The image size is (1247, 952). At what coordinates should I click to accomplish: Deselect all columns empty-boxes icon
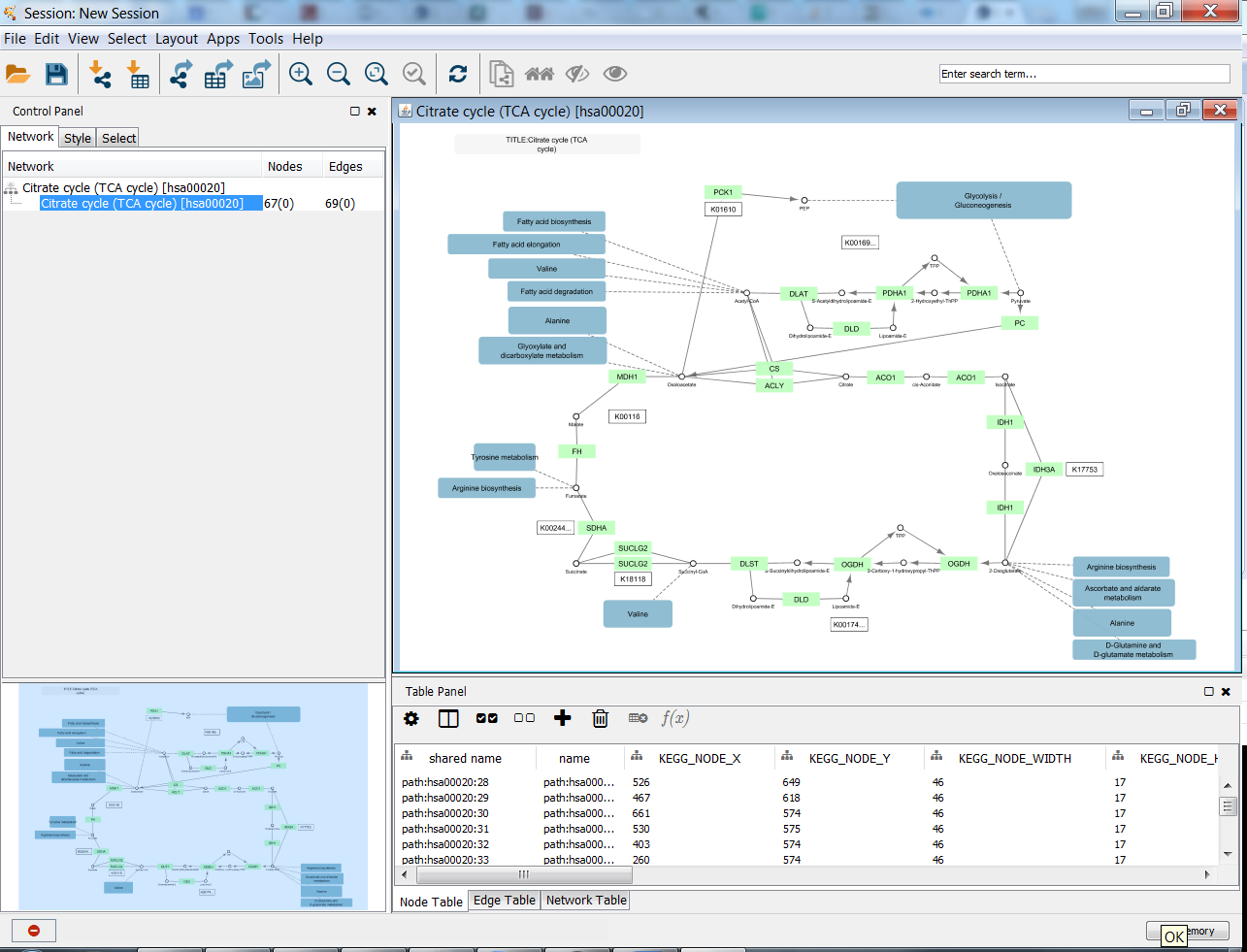point(525,718)
